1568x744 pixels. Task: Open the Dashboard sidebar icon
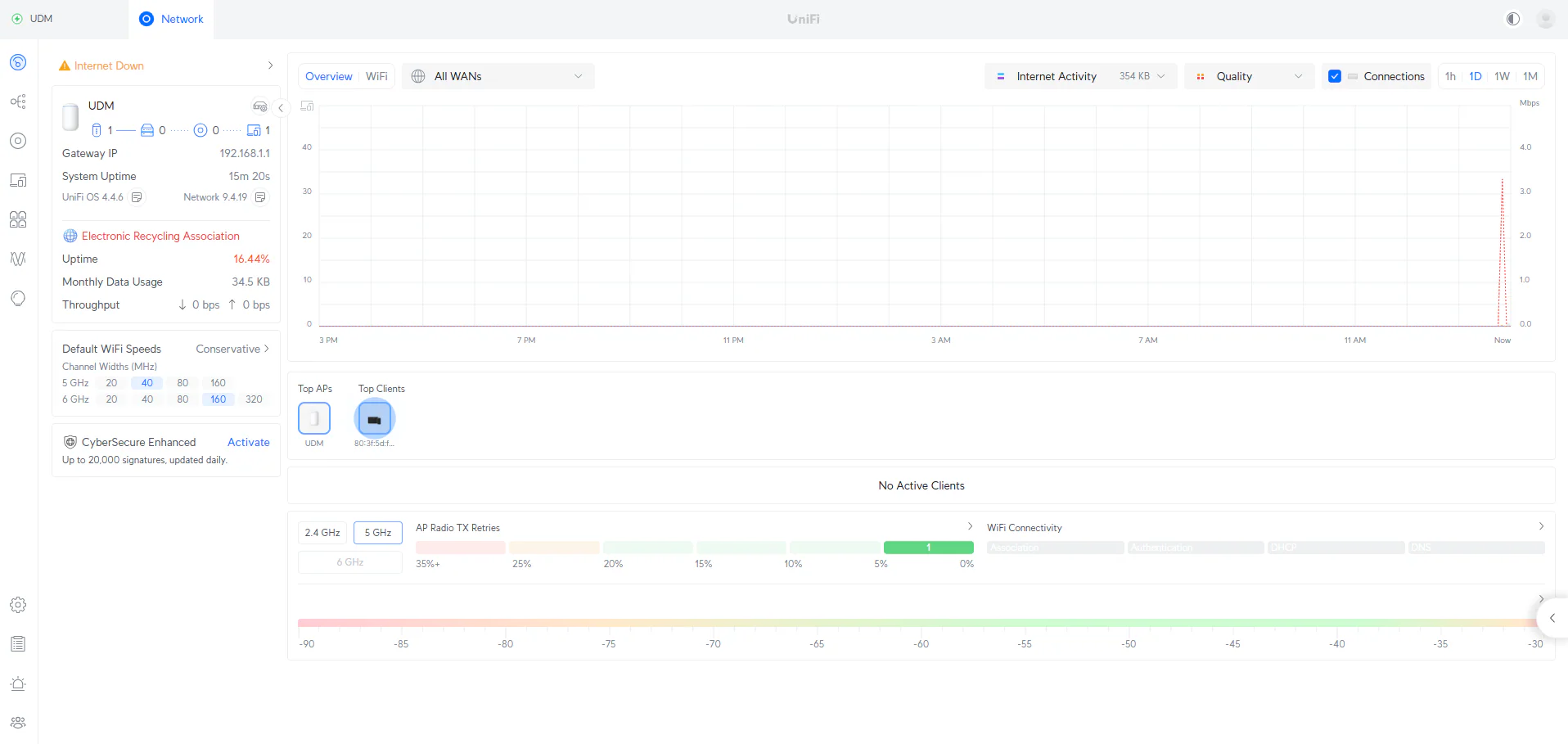coord(18,62)
